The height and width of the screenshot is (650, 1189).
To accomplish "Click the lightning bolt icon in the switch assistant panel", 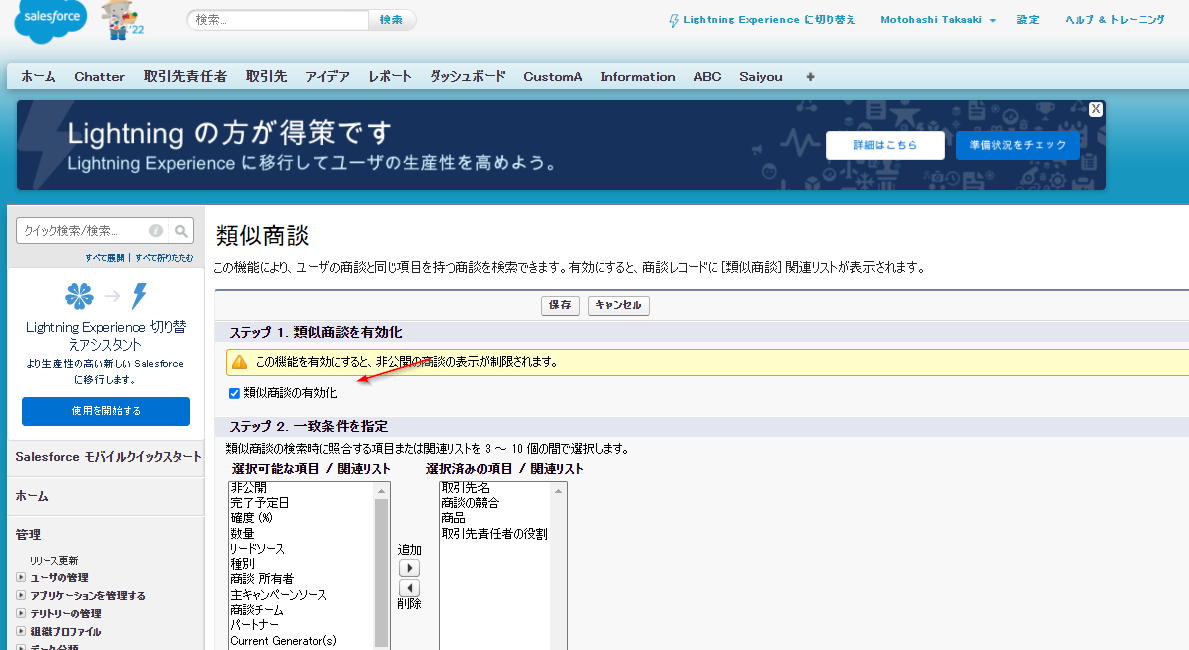I will (x=140, y=296).
